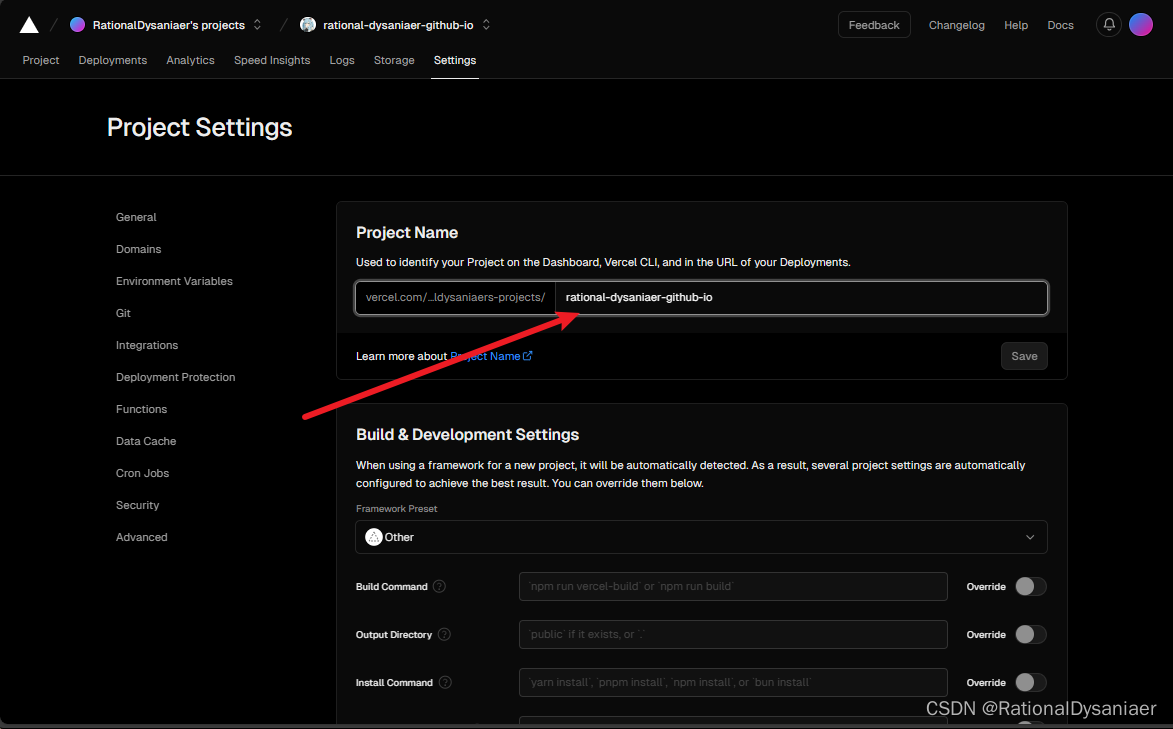Click the Build & Development Settings heading
The image size is (1173, 729).
[468, 435]
